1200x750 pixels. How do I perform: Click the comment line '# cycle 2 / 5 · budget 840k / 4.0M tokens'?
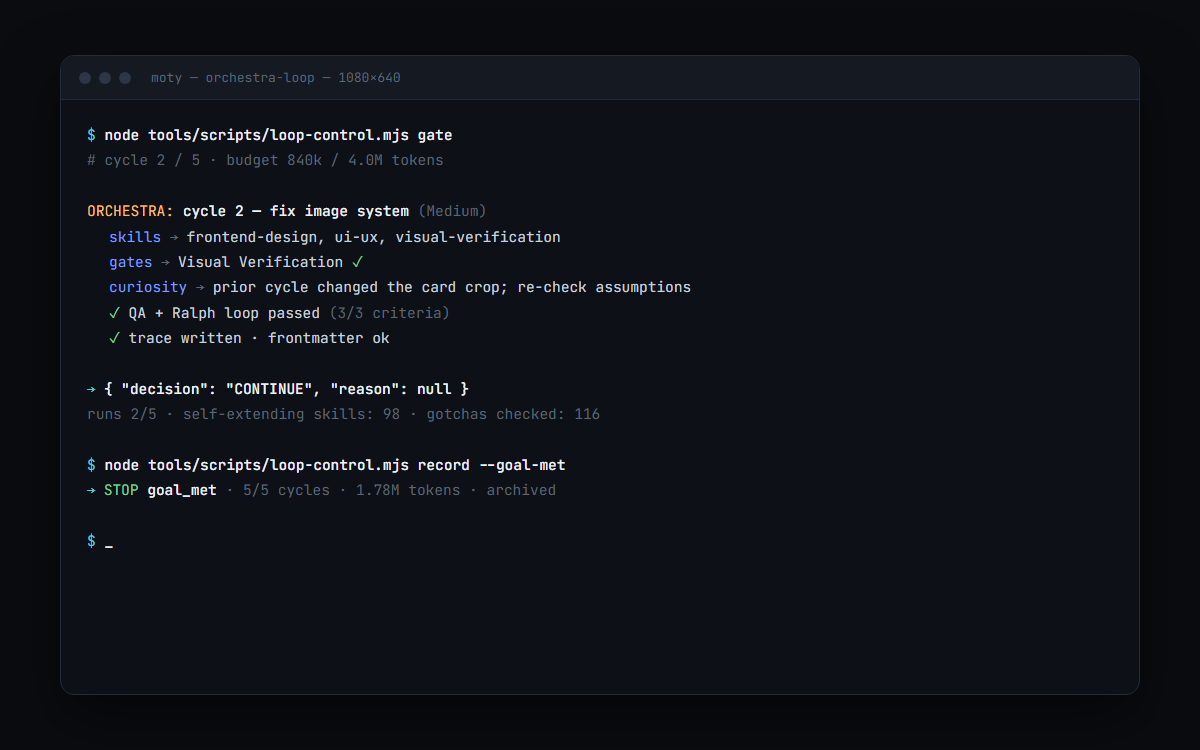tap(265, 160)
